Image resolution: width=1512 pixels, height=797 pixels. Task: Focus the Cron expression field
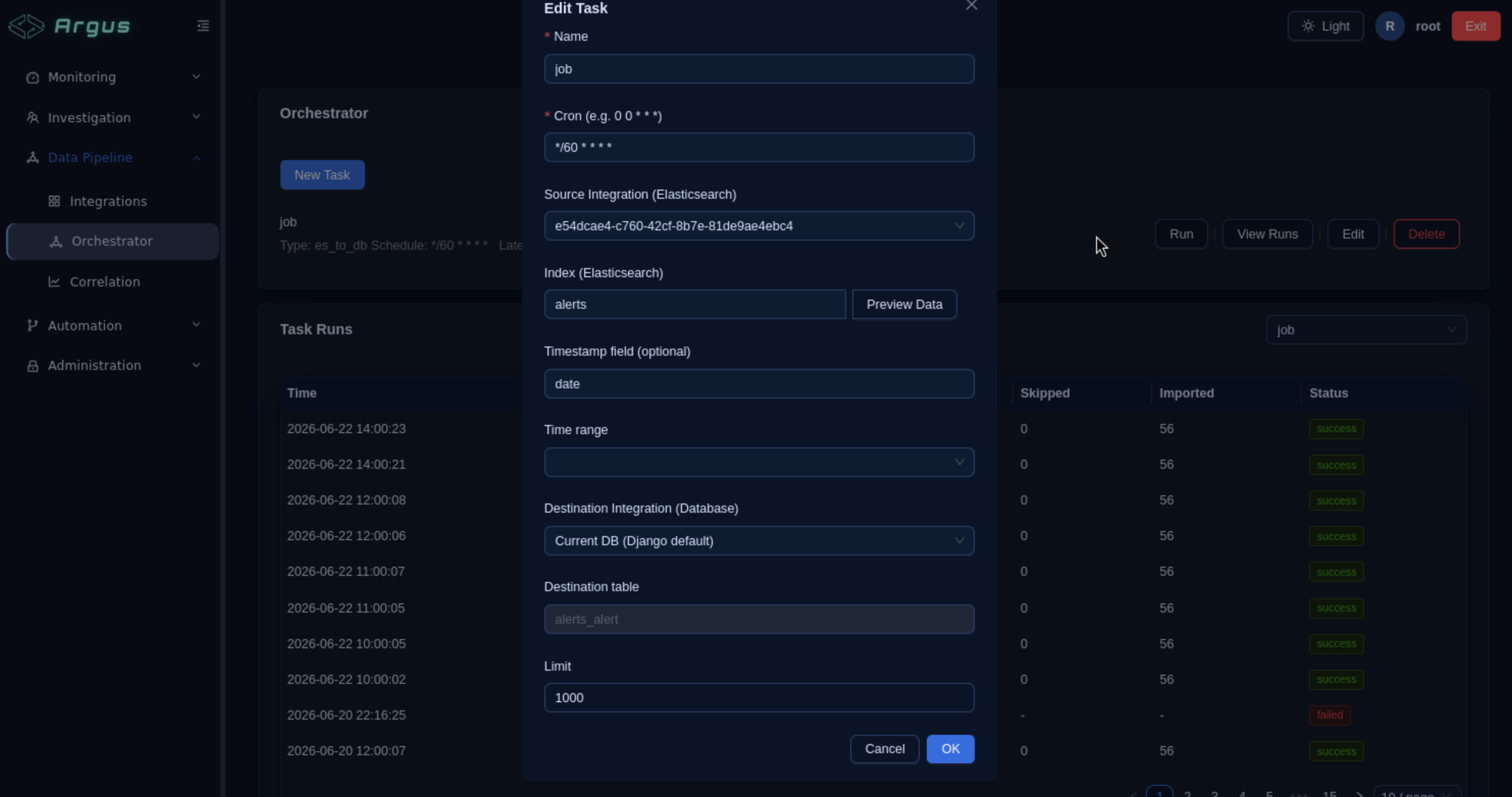(759, 147)
